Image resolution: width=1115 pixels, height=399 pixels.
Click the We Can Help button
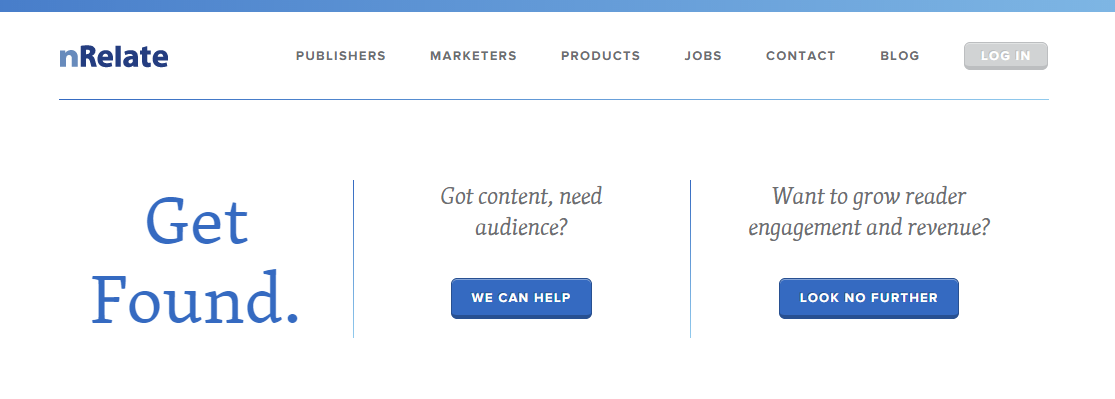[x=521, y=298]
